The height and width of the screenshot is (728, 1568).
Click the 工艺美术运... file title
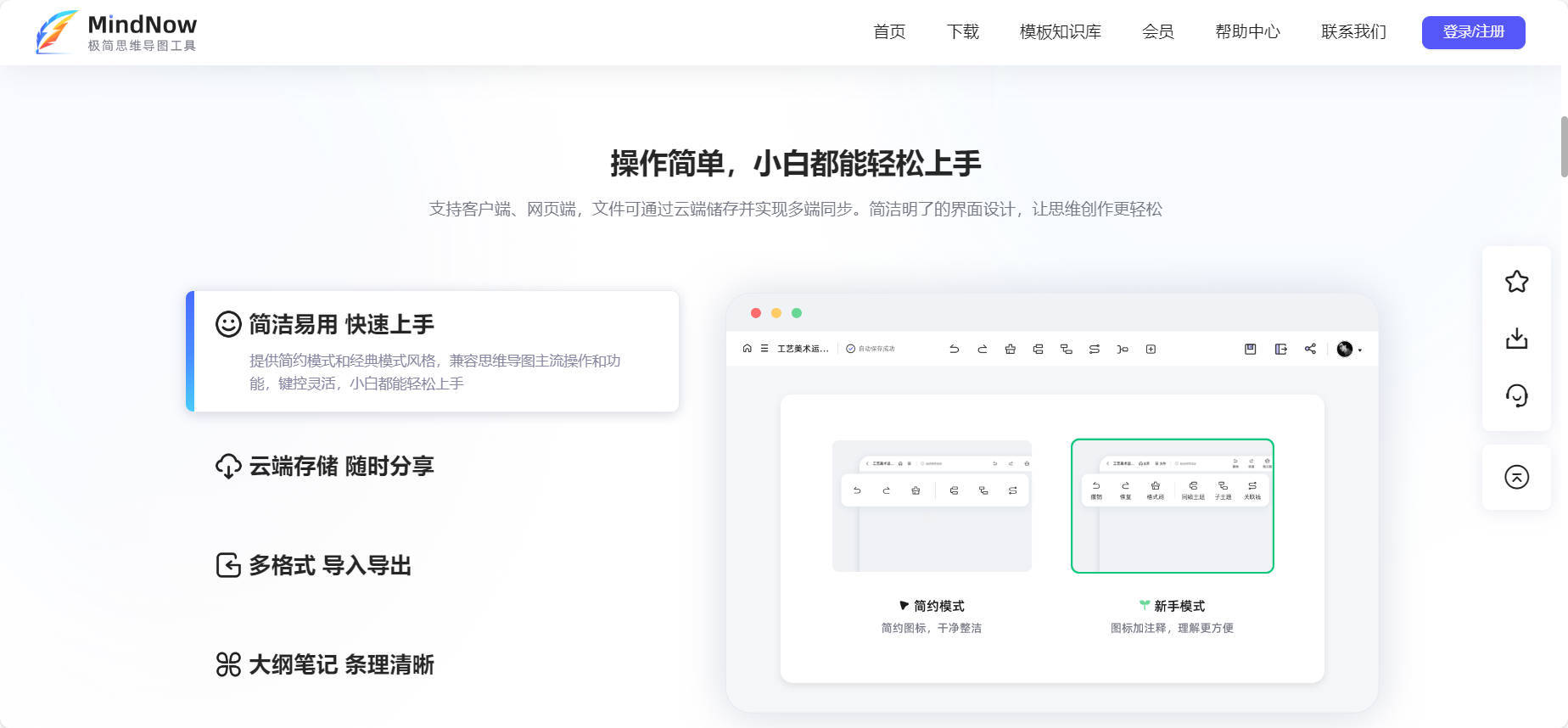tap(803, 349)
